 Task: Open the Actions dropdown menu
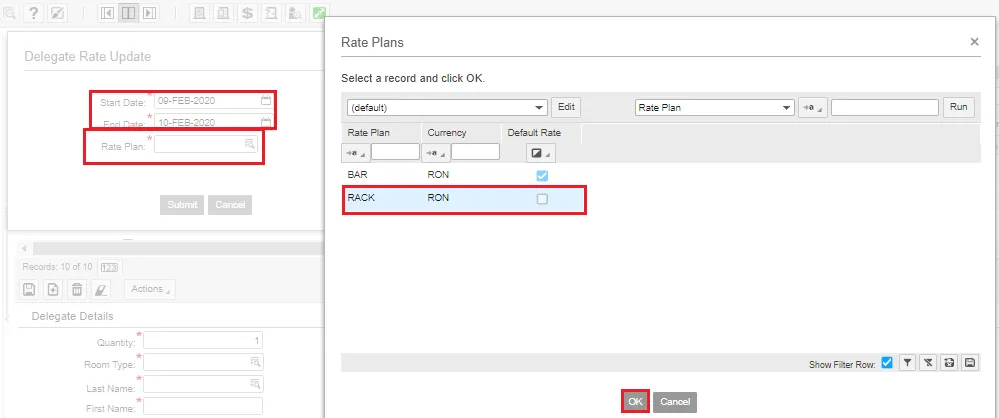(150, 289)
